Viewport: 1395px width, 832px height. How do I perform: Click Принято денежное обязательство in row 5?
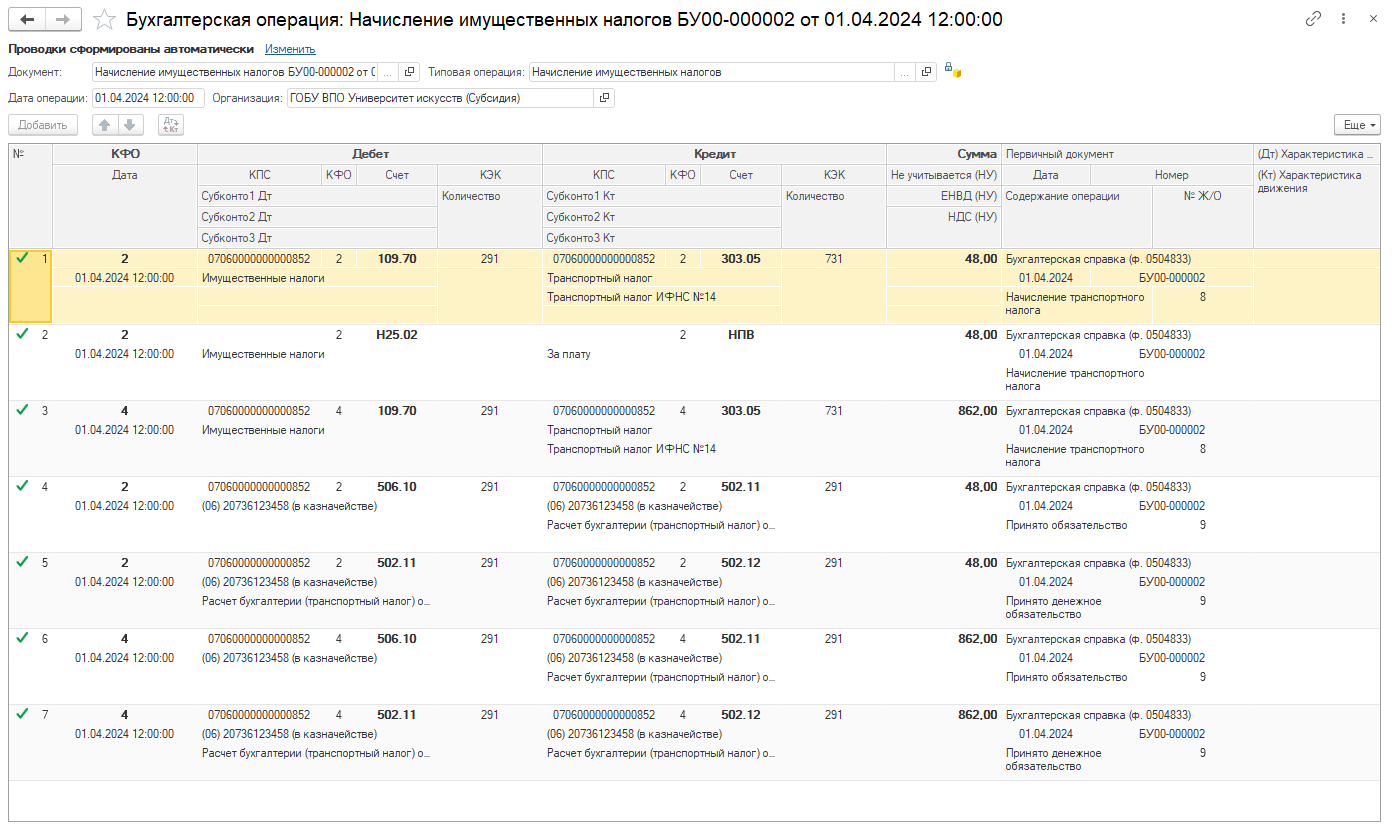[x=1054, y=607]
